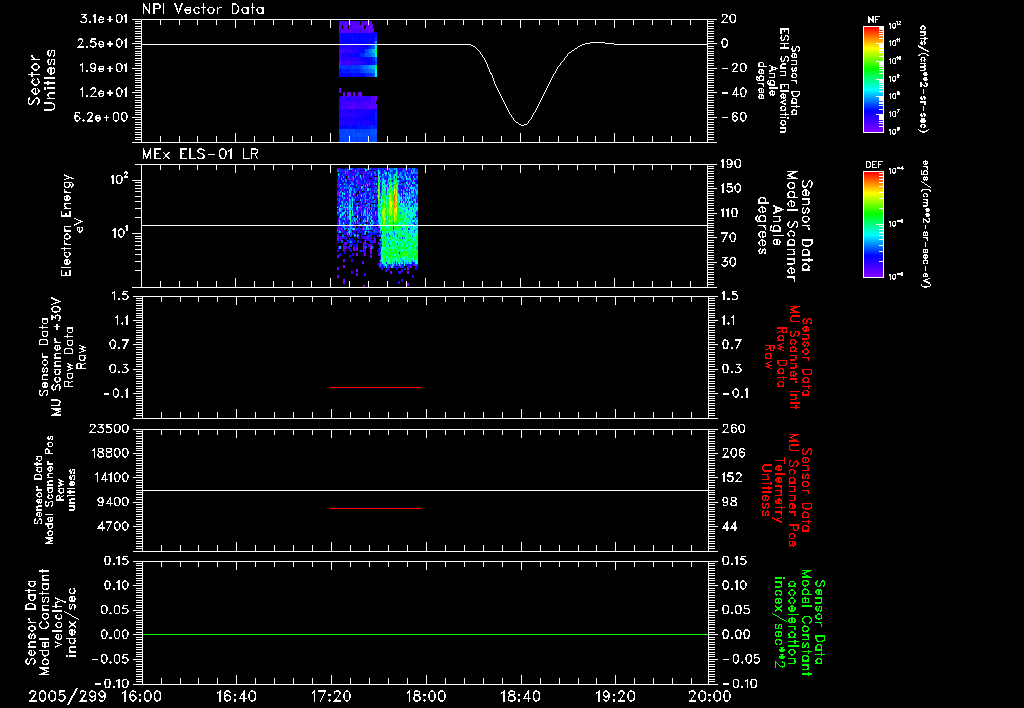Click the 'cnts/(cm**2-sr-sec)' unit label
1024x708 pixels.
point(923,79)
